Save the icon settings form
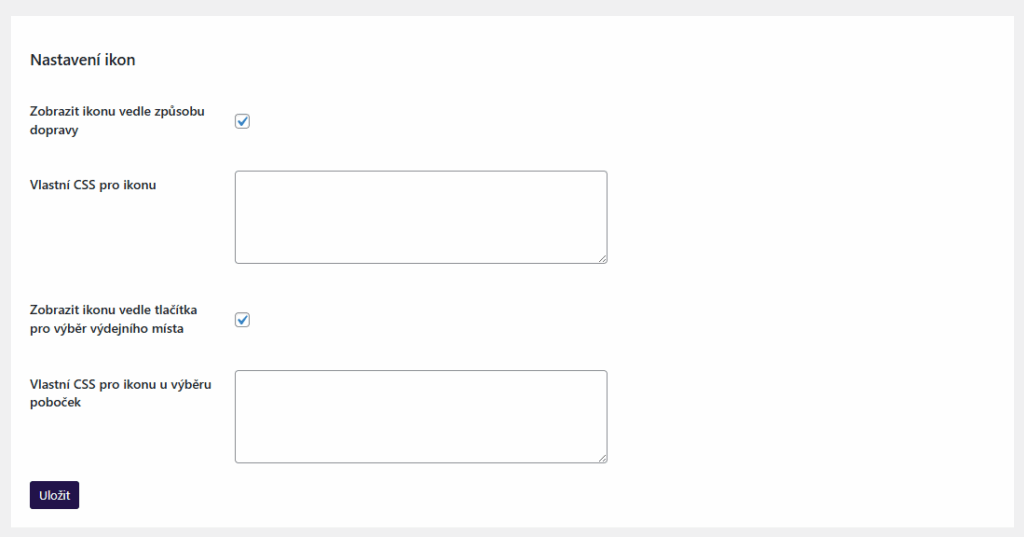This screenshot has height=537, width=1024. coord(54,495)
